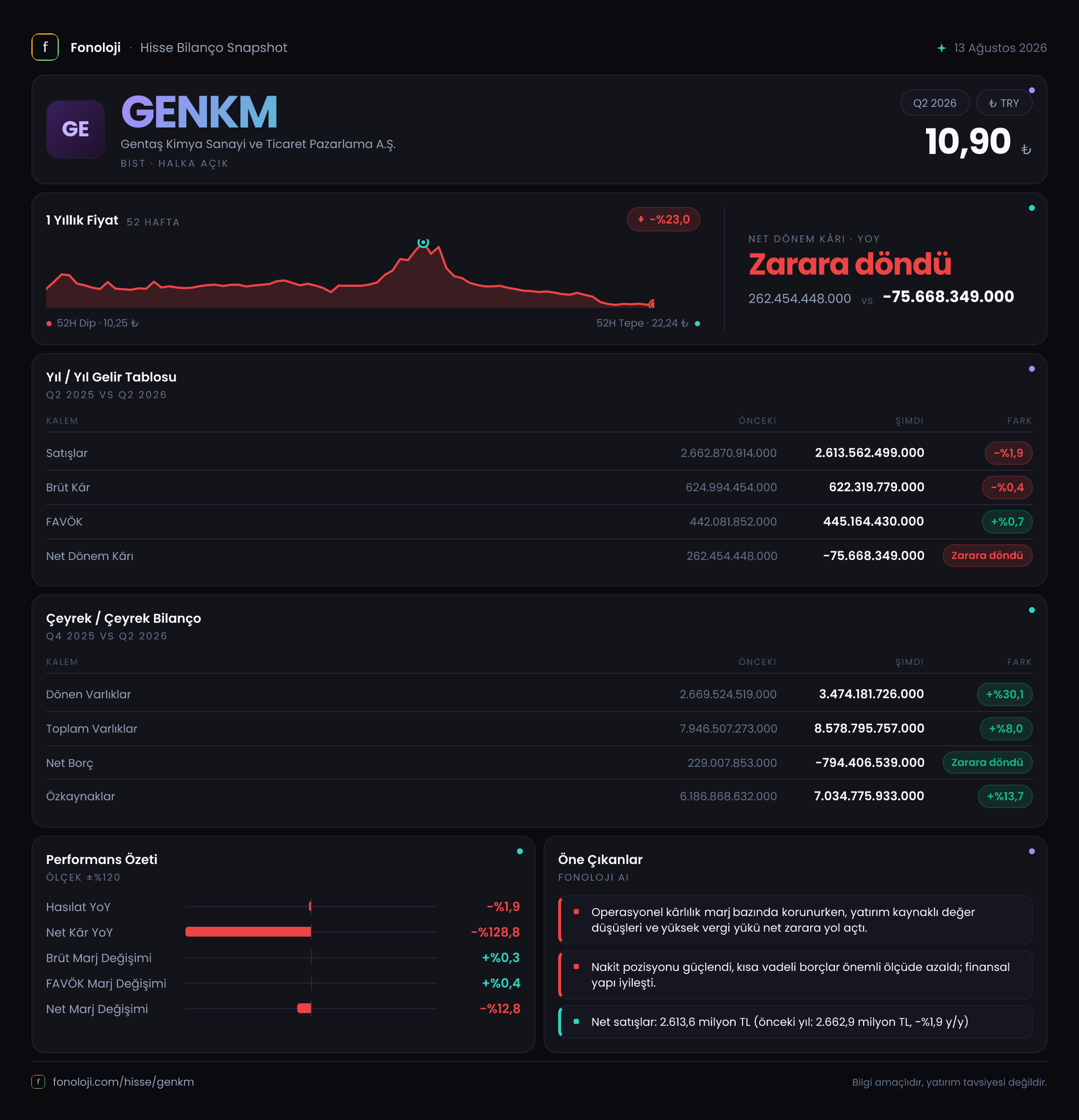The height and width of the screenshot is (1120, 1079).
Task: Click the large Zarara döndü headline
Action: (850, 264)
